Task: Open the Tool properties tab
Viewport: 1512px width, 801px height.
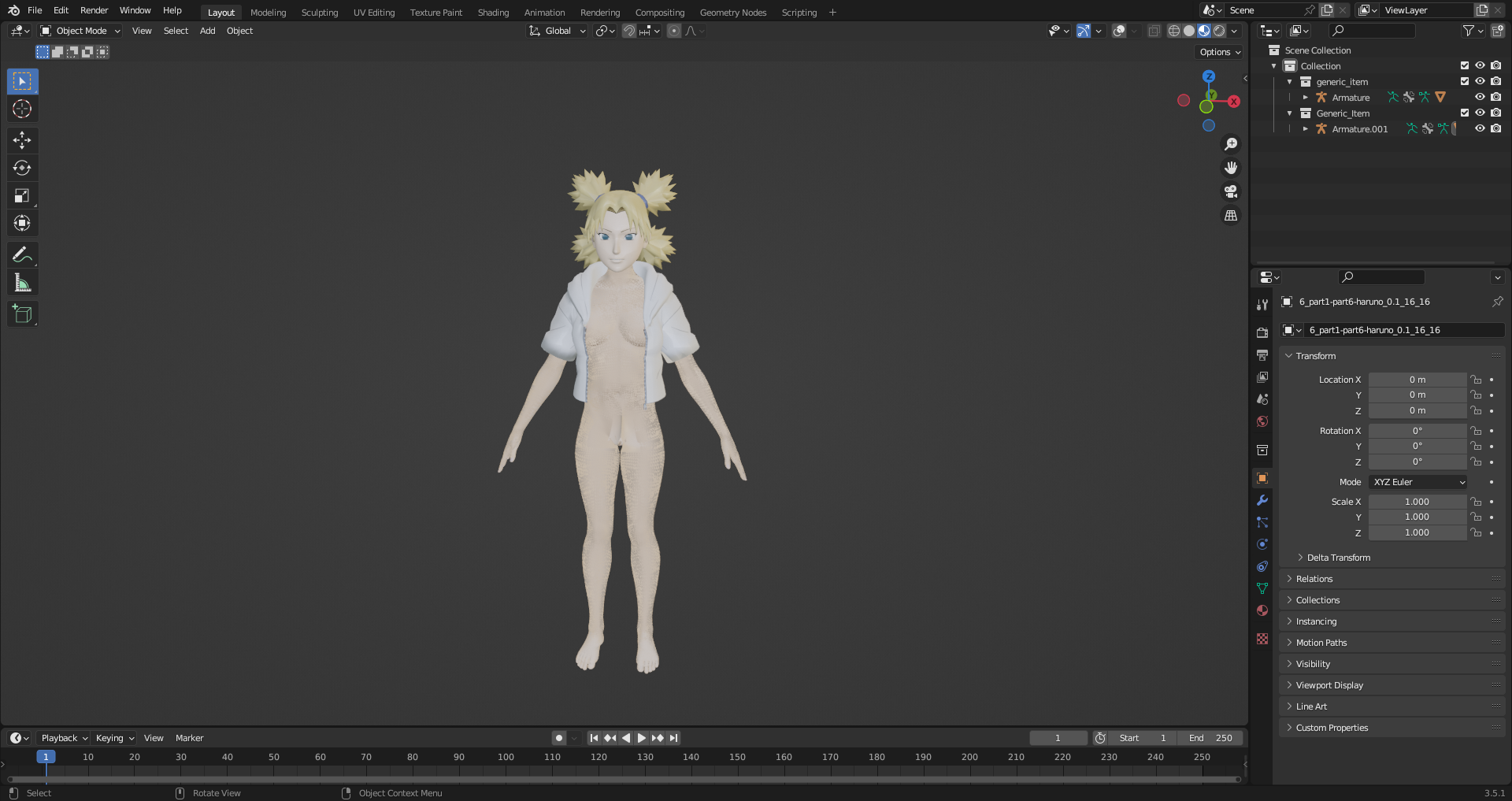Action: tap(1262, 305)
